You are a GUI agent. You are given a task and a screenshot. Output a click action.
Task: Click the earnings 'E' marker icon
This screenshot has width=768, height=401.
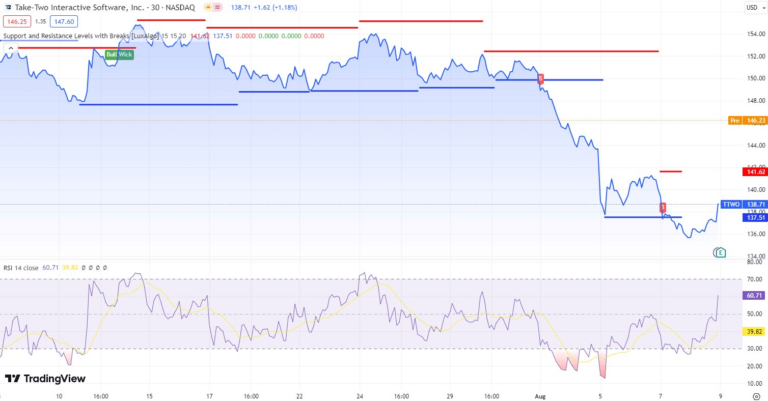[720, 254]
